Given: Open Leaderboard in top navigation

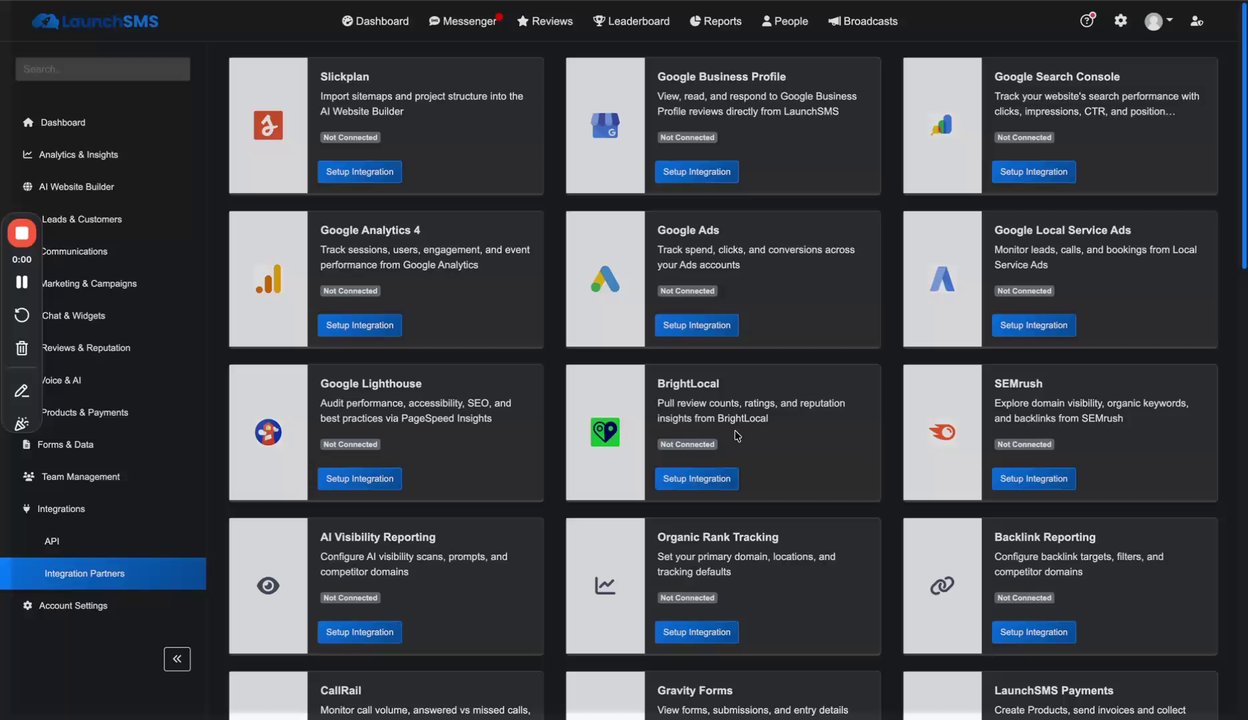Looking at the screenshot, I should [x=631, y=21].
